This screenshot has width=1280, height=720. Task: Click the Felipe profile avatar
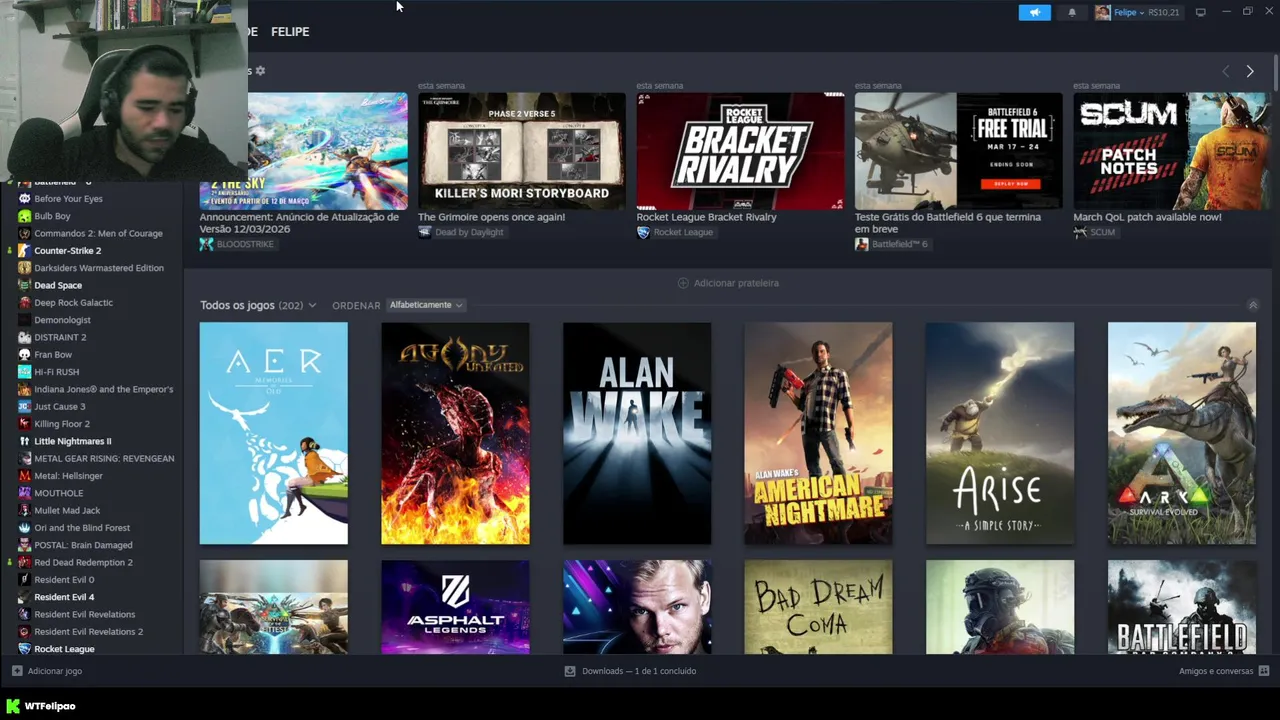coord(1102,12)
